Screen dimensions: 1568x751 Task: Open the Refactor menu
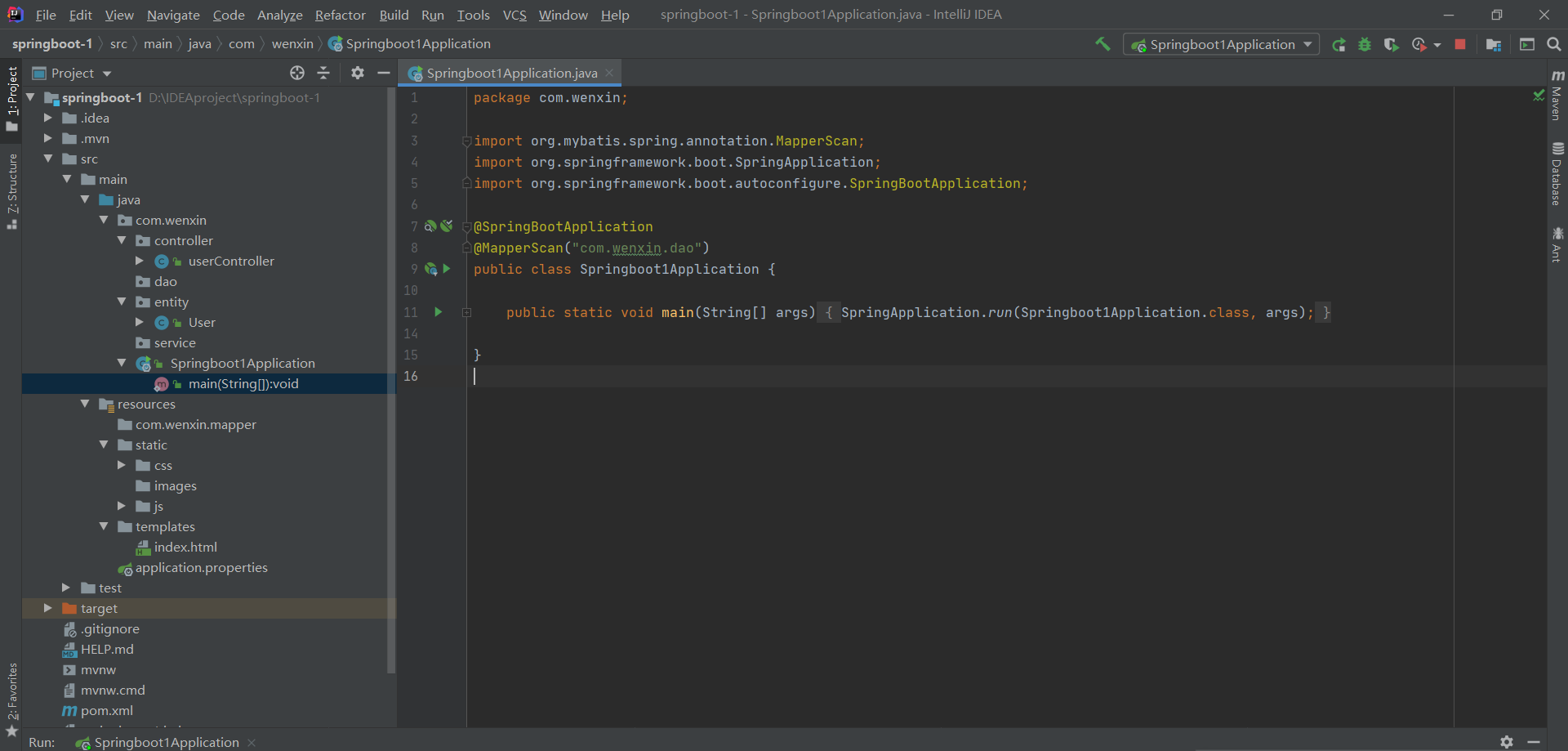pos(340,15)
